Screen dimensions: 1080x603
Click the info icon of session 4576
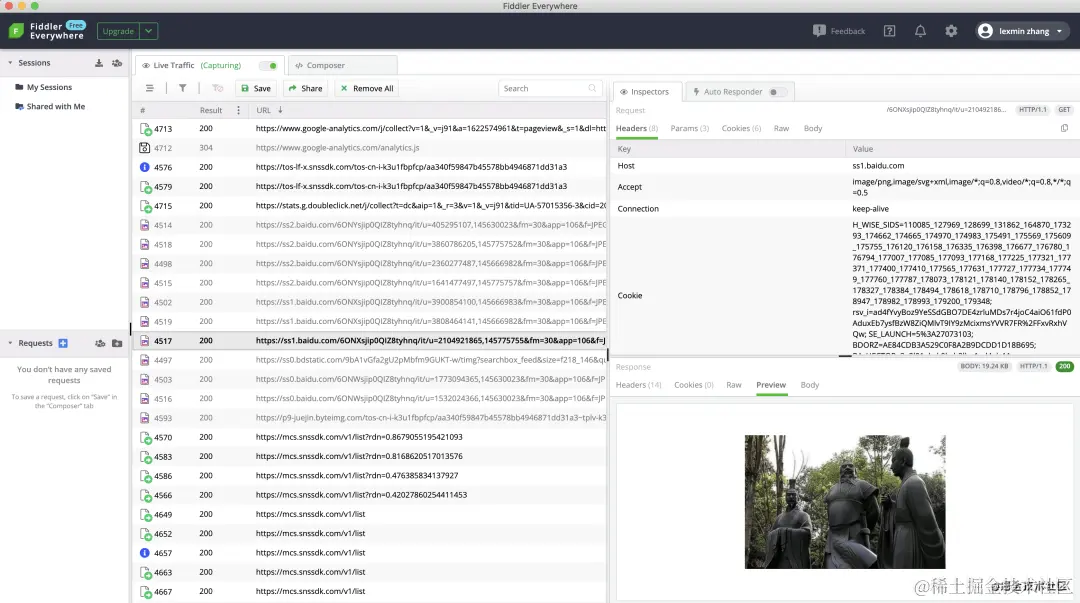click(145, 167)
